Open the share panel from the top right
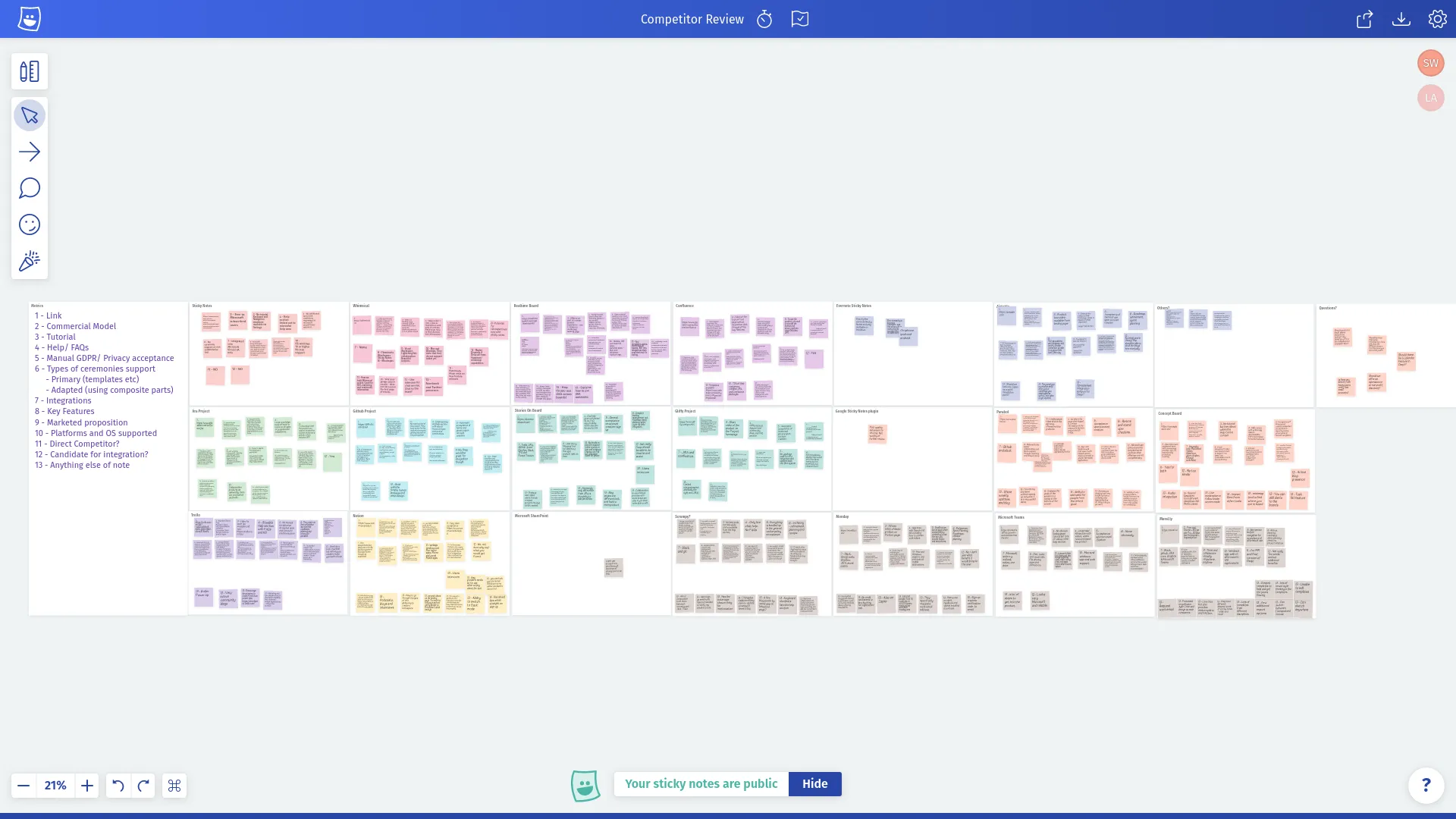 click(1363, 19)
